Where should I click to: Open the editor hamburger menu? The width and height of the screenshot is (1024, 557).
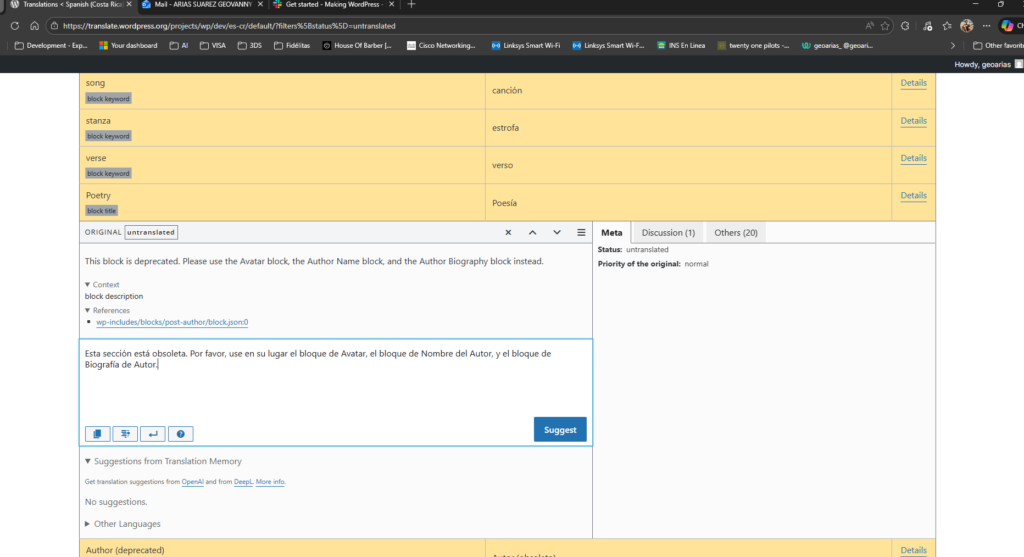[581, 232]
